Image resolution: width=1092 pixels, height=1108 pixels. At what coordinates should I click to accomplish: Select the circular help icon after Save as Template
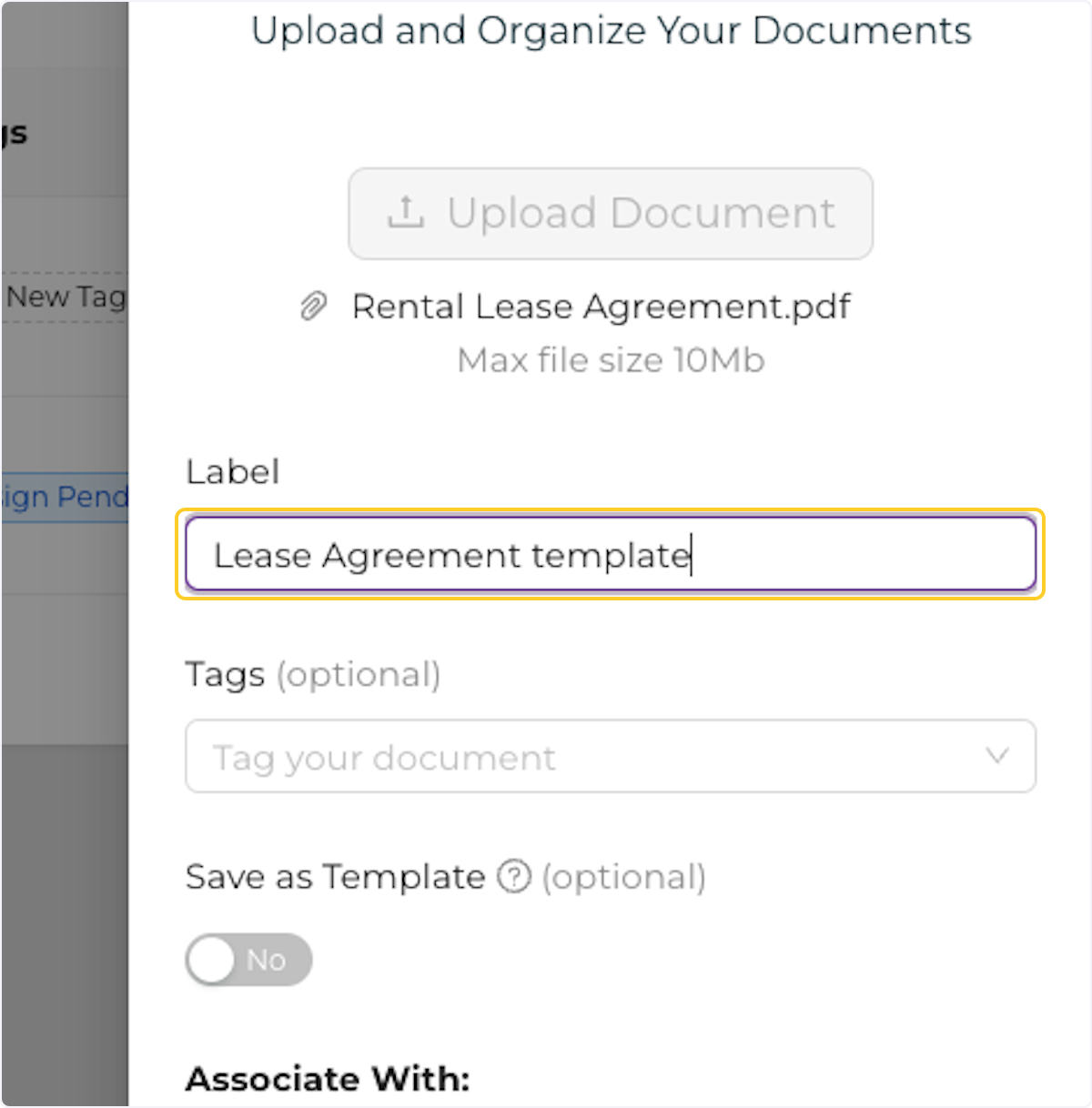(512, 877)
